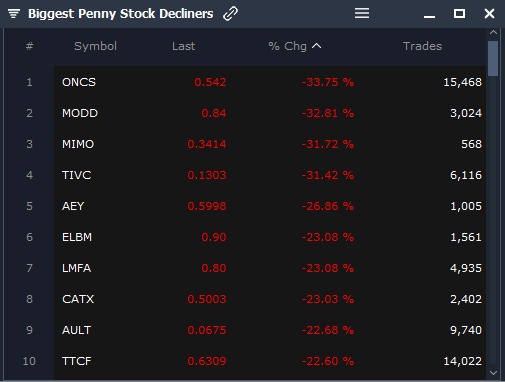
Task: Click the link chain icon beside title
Action: tap(230, 14)
